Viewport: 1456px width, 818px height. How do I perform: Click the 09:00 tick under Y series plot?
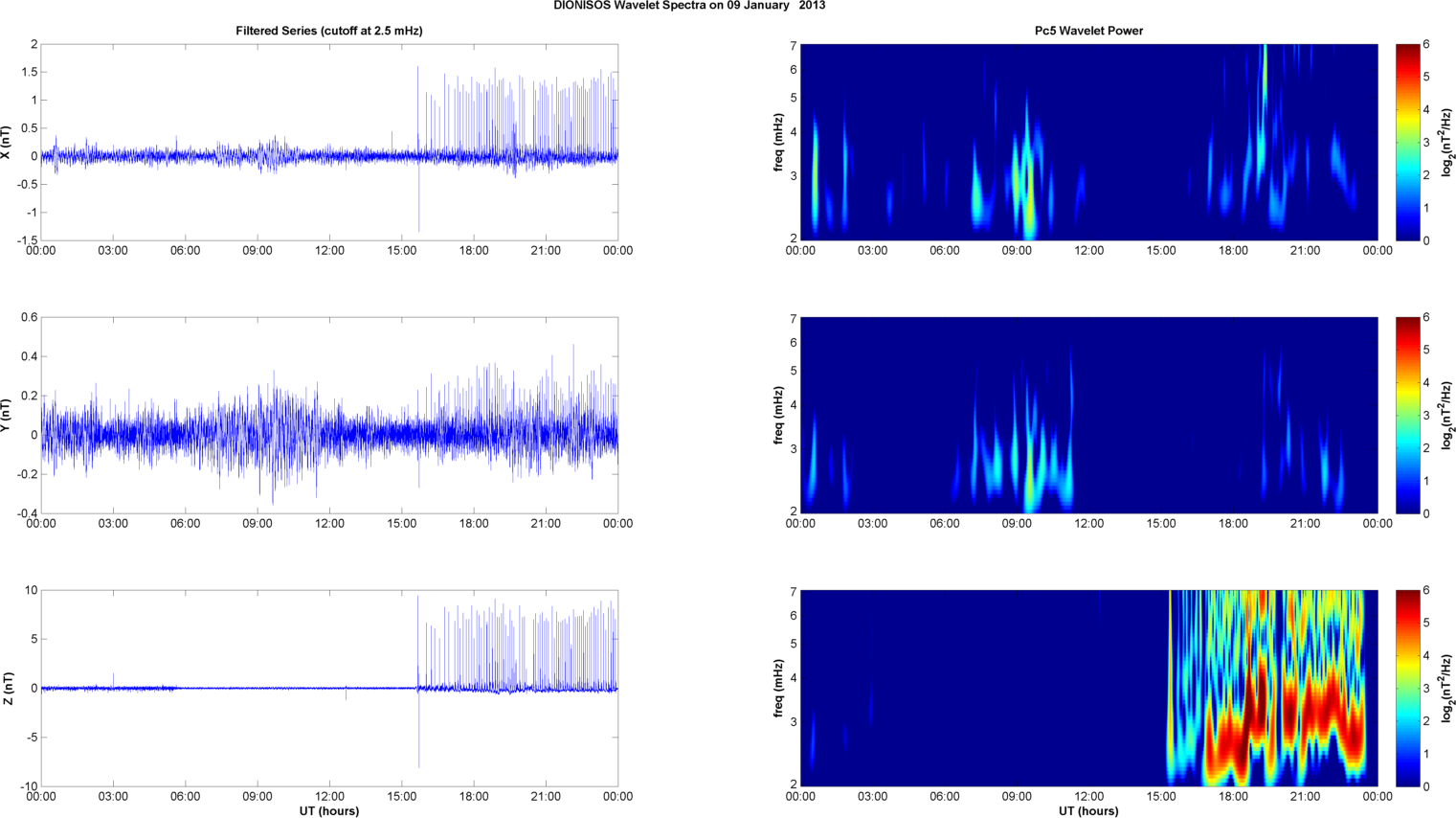click(x=258, y=524)
